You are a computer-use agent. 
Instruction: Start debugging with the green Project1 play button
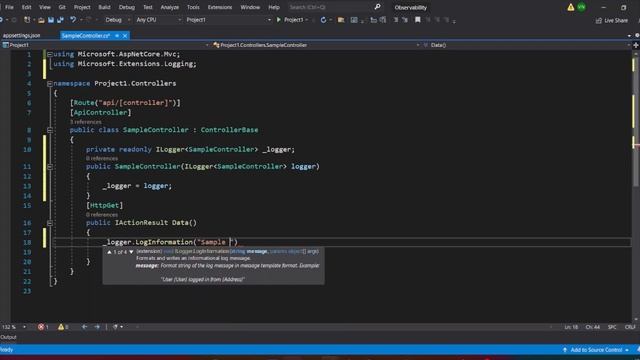pyautogui.click(x=291, y=20)
